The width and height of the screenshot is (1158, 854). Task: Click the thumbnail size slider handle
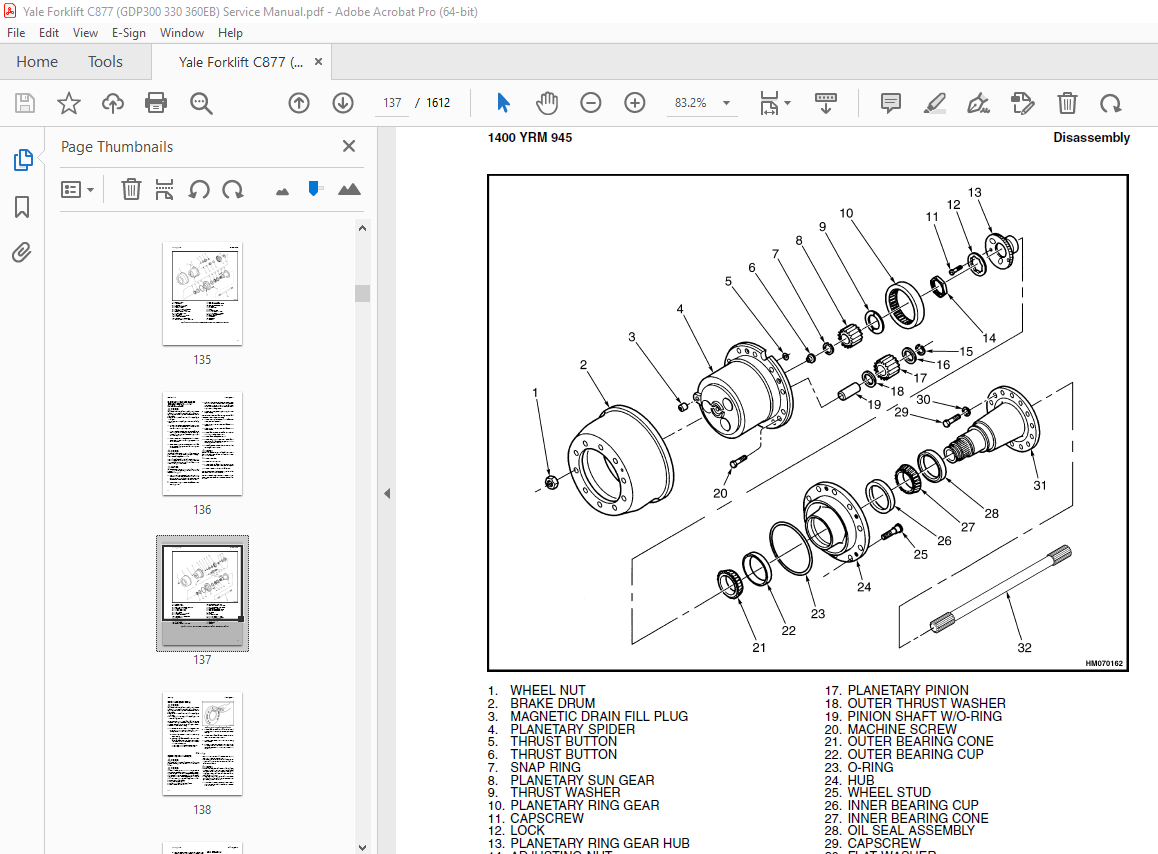point(314,189)
